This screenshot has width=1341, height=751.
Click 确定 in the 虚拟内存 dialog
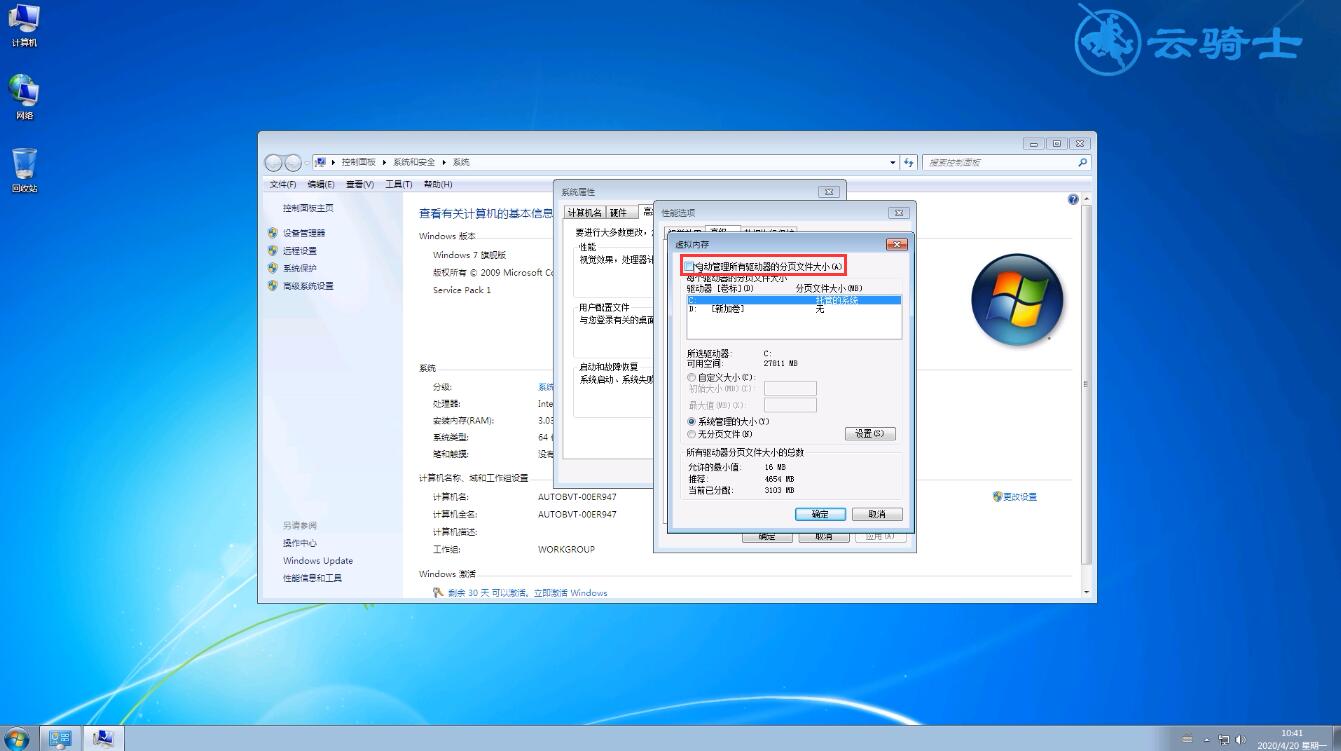820,514
